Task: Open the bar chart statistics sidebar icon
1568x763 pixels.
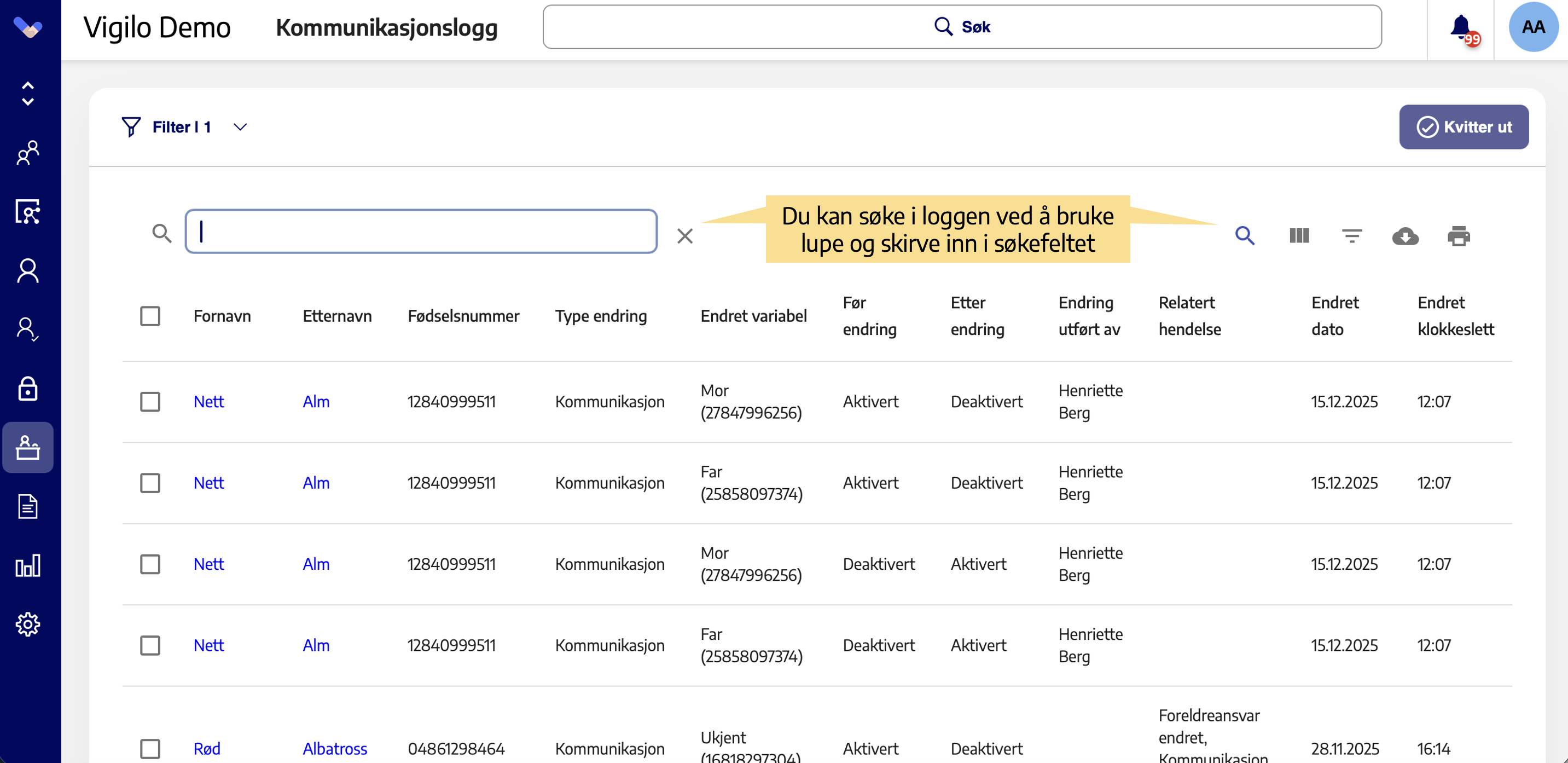Action: click(x=28, y=566)
